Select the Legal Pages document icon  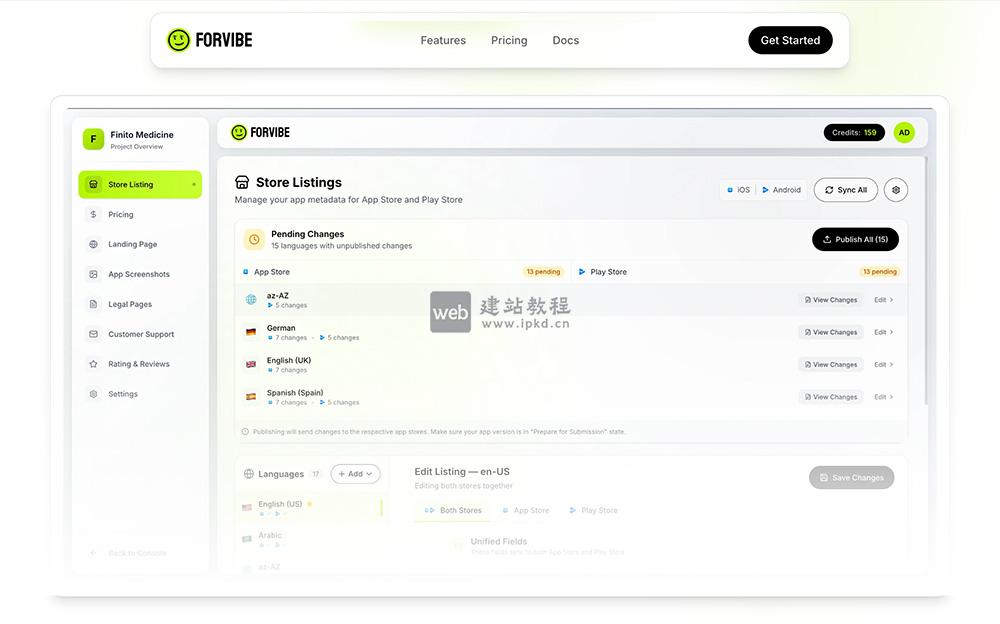tap(95, 304)
